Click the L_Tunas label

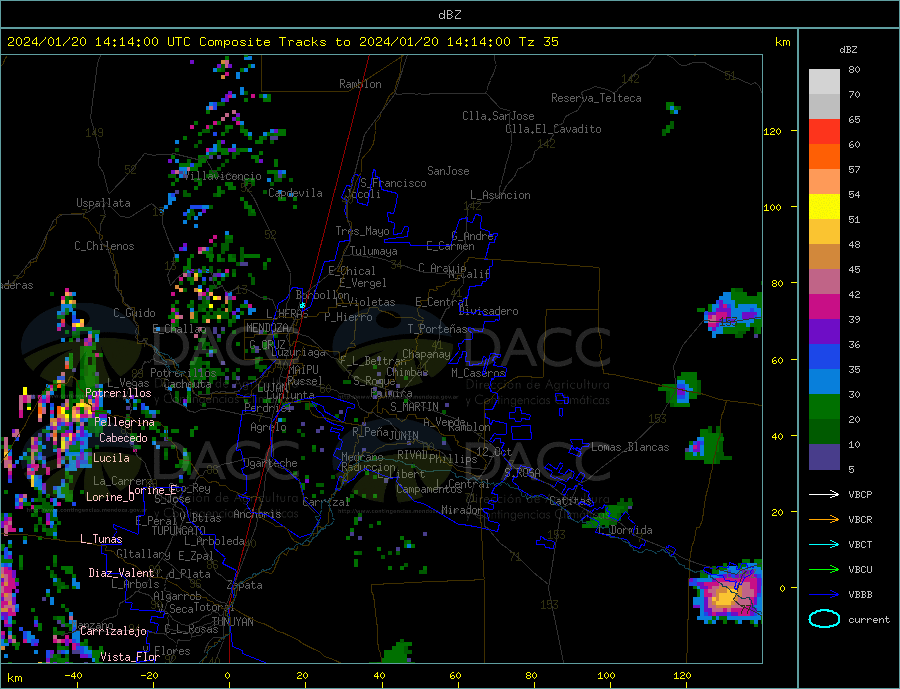tap(101, 539)
